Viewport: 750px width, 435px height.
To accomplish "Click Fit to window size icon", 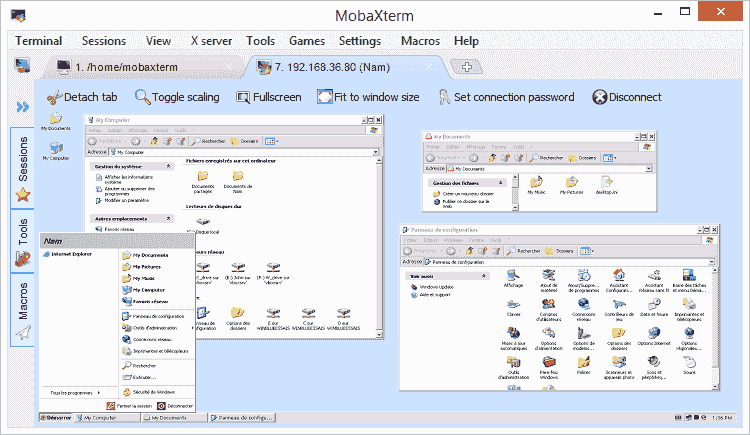I will pos(324,97).
